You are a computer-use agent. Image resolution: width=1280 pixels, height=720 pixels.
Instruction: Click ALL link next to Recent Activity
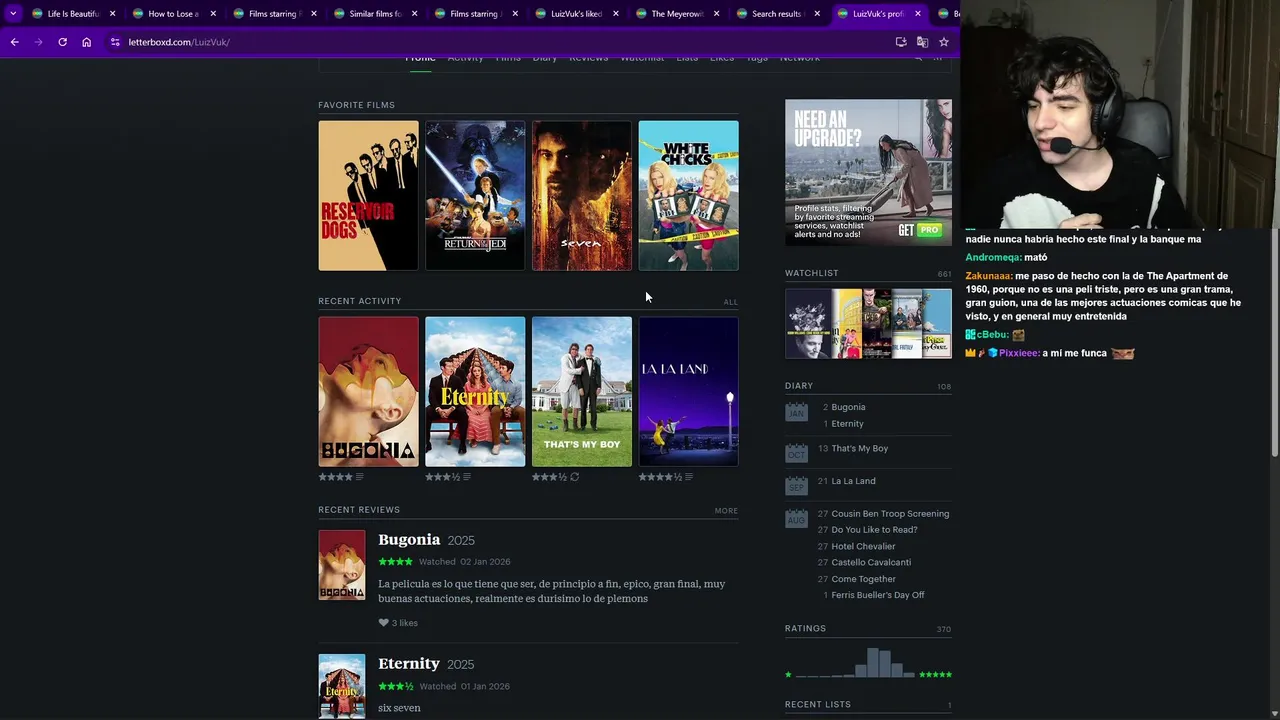[731, 302]
